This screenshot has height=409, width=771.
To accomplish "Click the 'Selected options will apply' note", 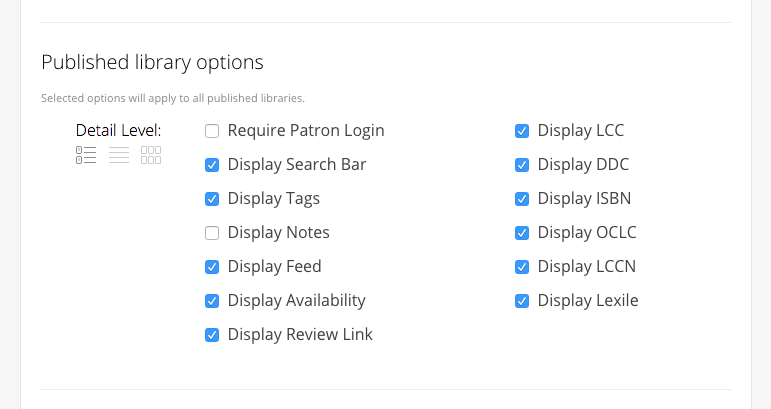I will (x=172, y=98).
